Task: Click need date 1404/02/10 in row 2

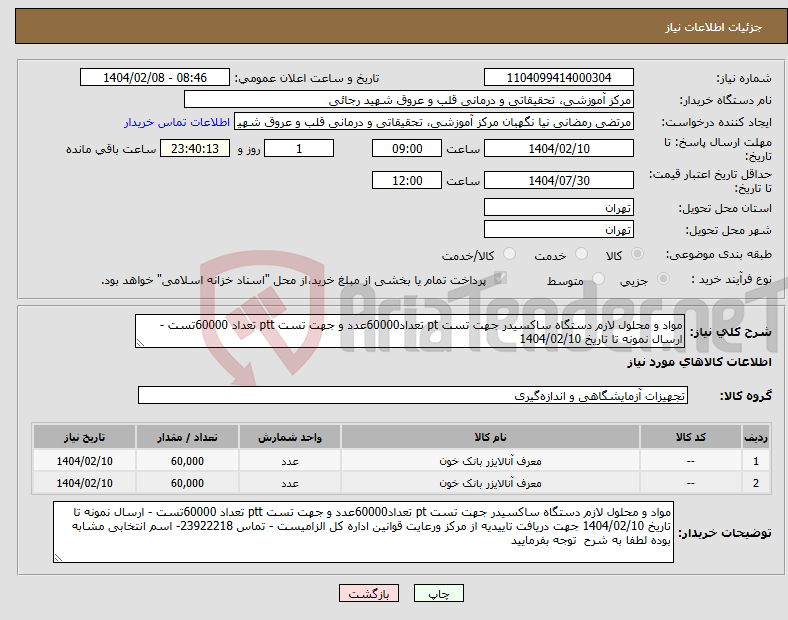Action: click(x=84, y=483)
